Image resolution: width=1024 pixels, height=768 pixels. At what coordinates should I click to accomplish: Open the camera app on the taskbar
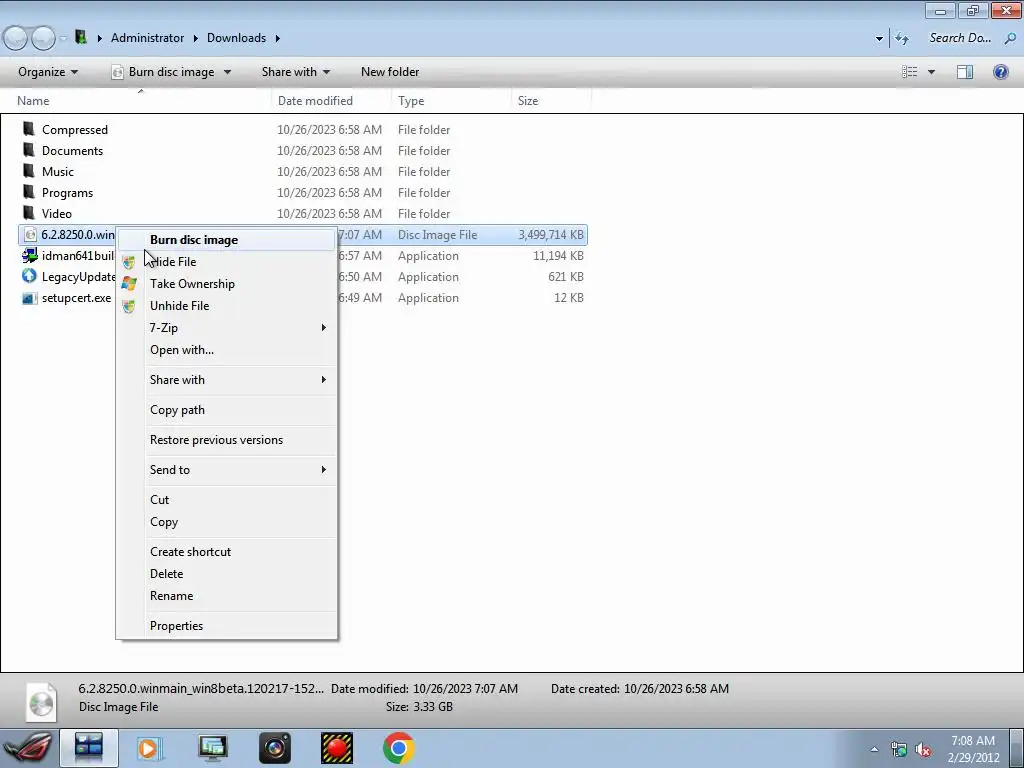coord(275,748)
